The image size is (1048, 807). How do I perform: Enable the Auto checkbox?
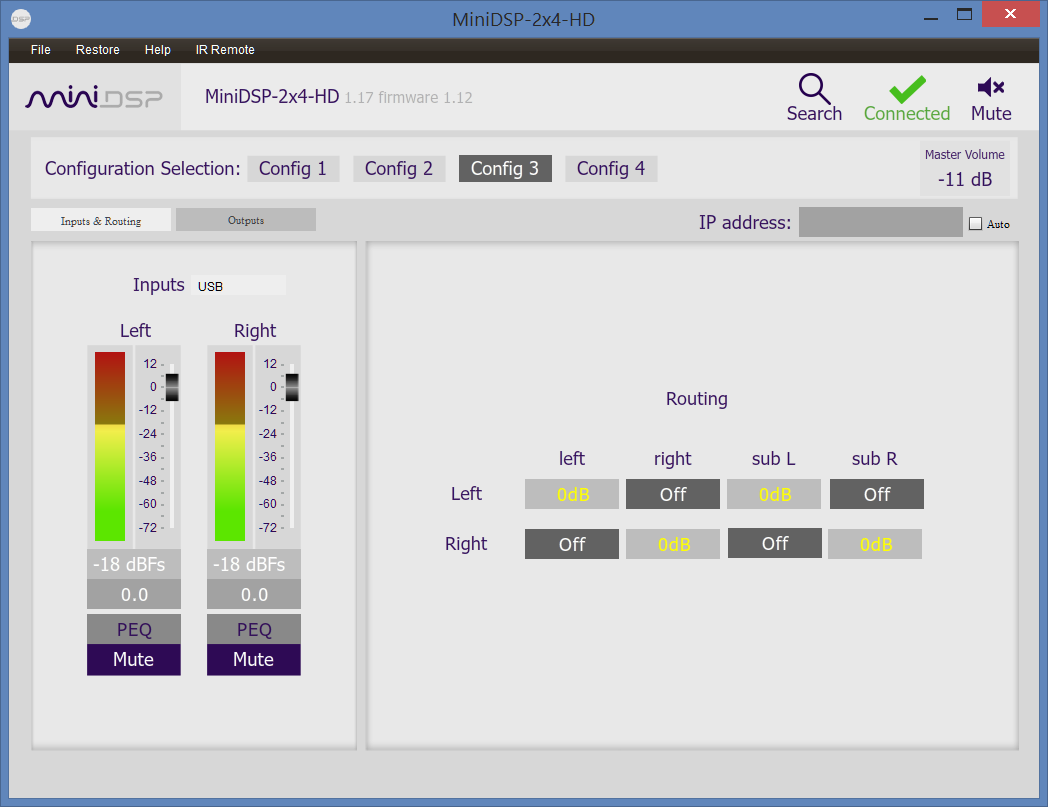click(976, 224)
